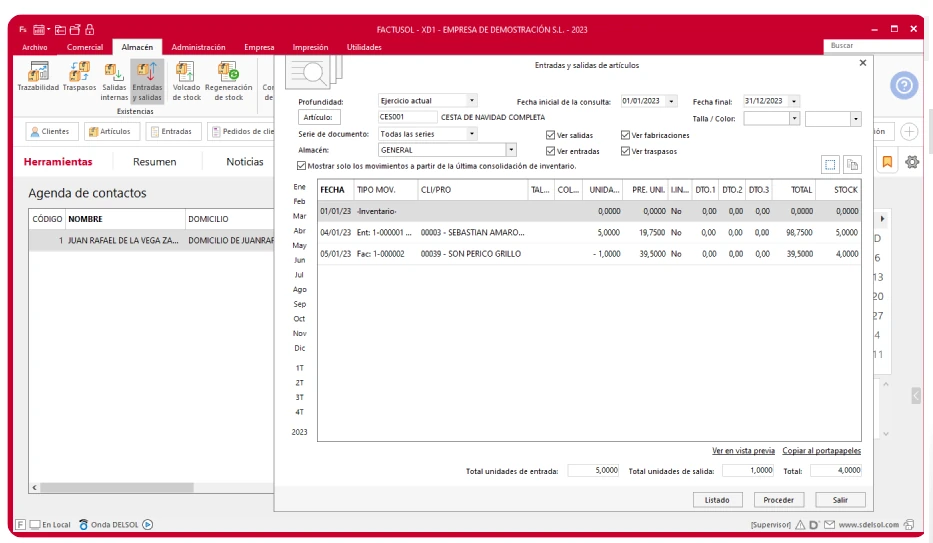The image size is (933, 543).
Task: Disable Mostrar solo los movimientos checkbox
Action: point(302,165)
